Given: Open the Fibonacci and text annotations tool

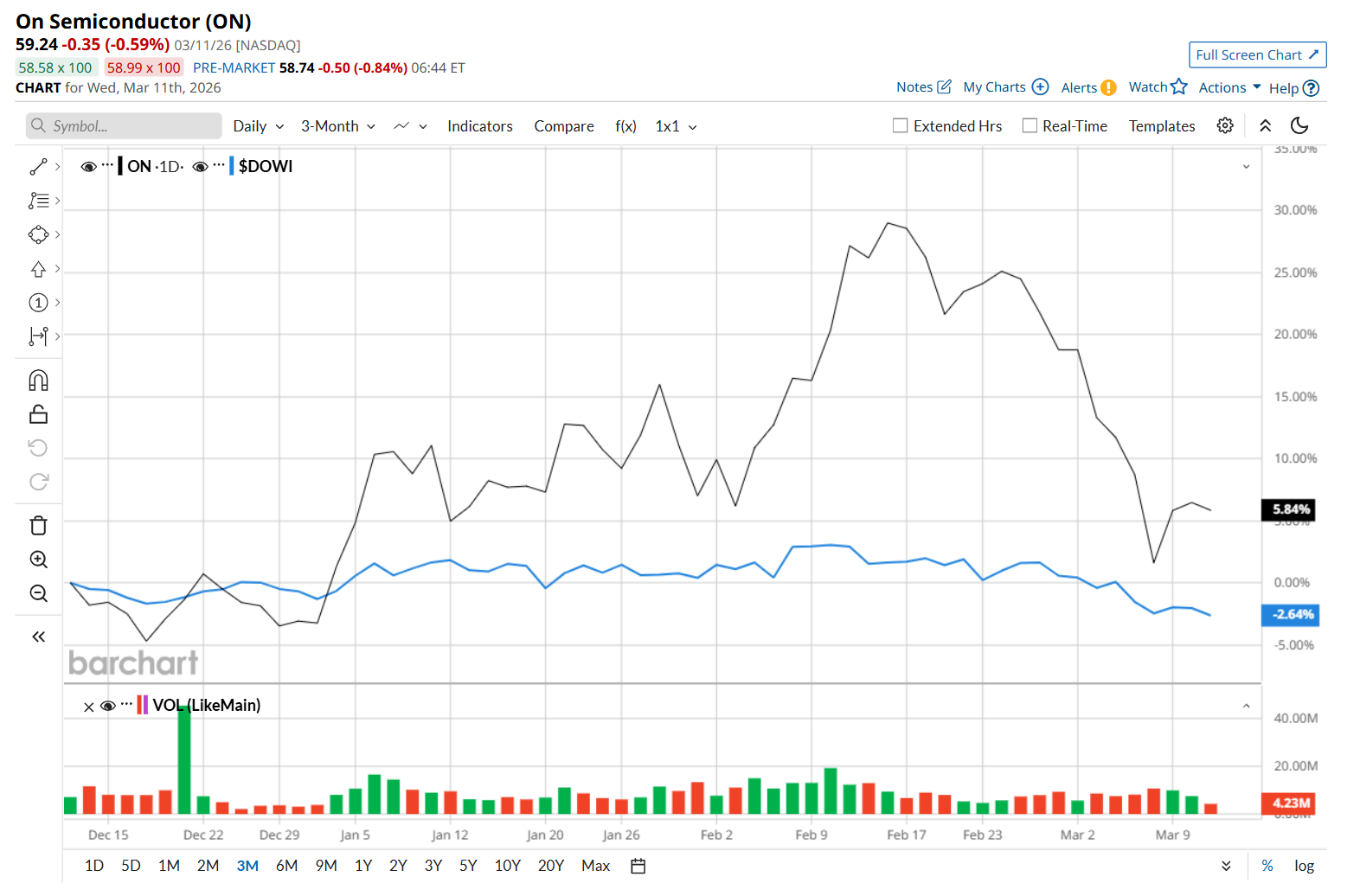Looking at the screenshot, I should pyautogui.click(x=38, y=201).
